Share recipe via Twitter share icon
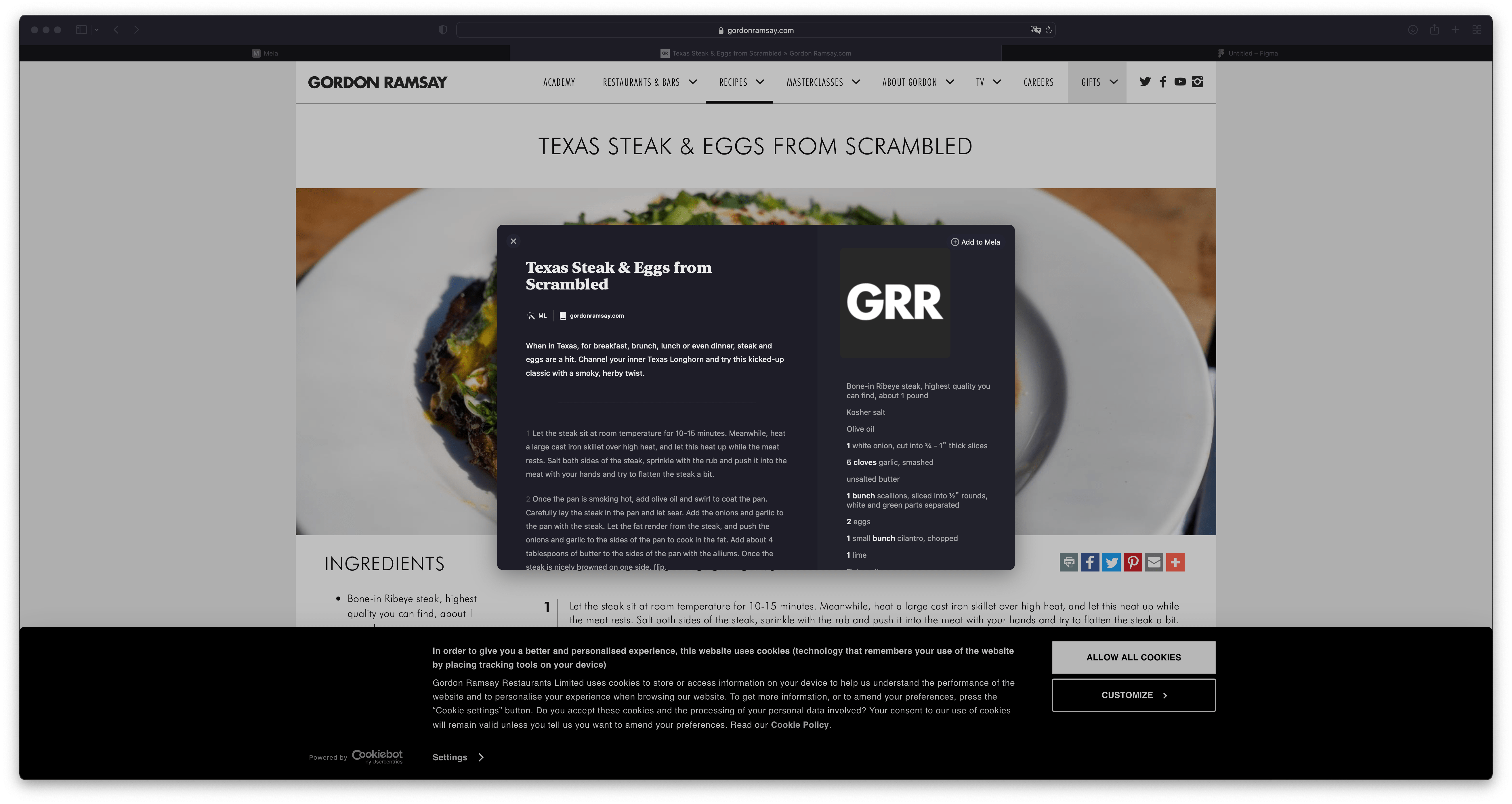Viewport: 1512px width, 804px height. pos(1111,563)
